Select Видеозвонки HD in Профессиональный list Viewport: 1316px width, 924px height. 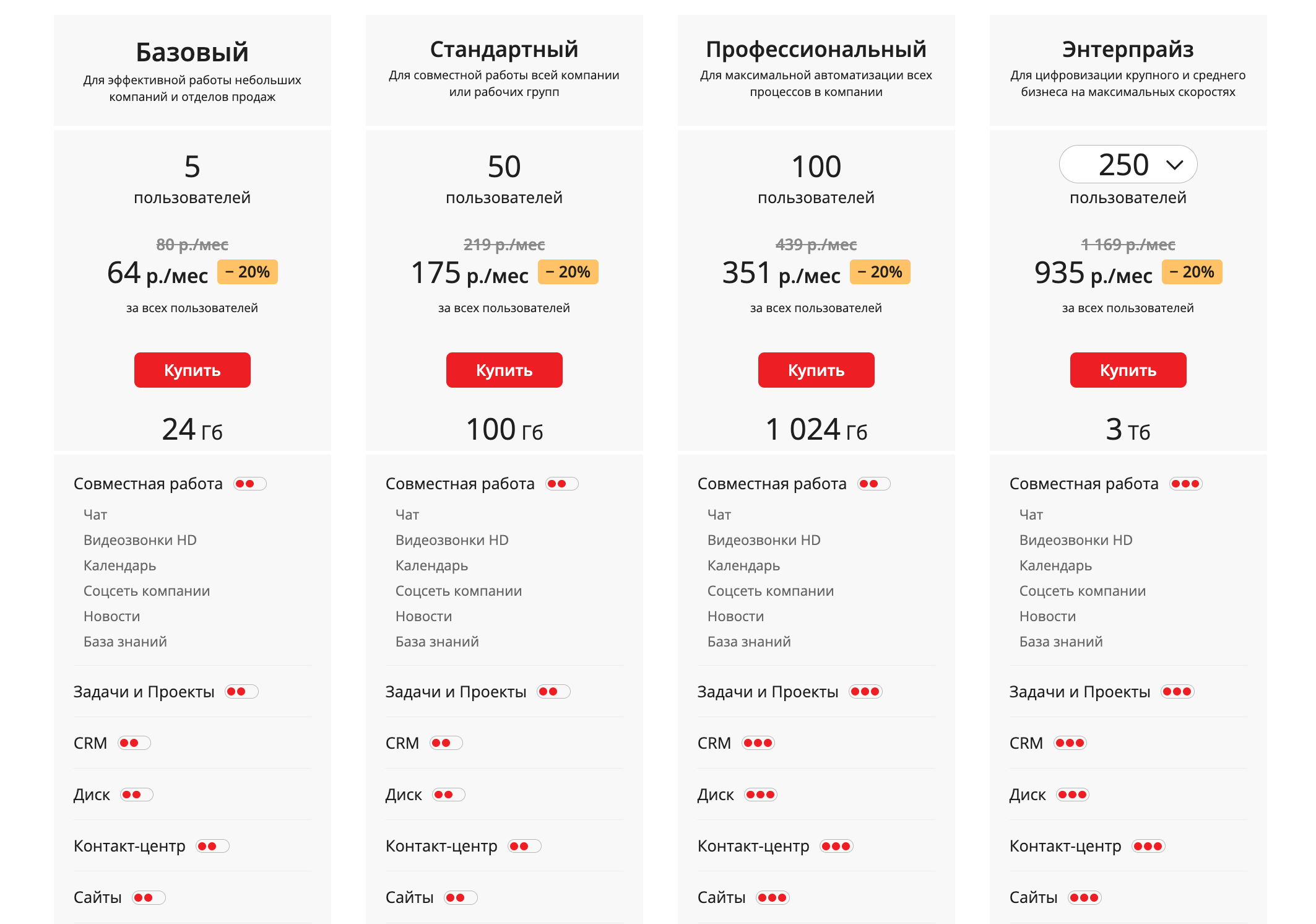coord(763,540)
